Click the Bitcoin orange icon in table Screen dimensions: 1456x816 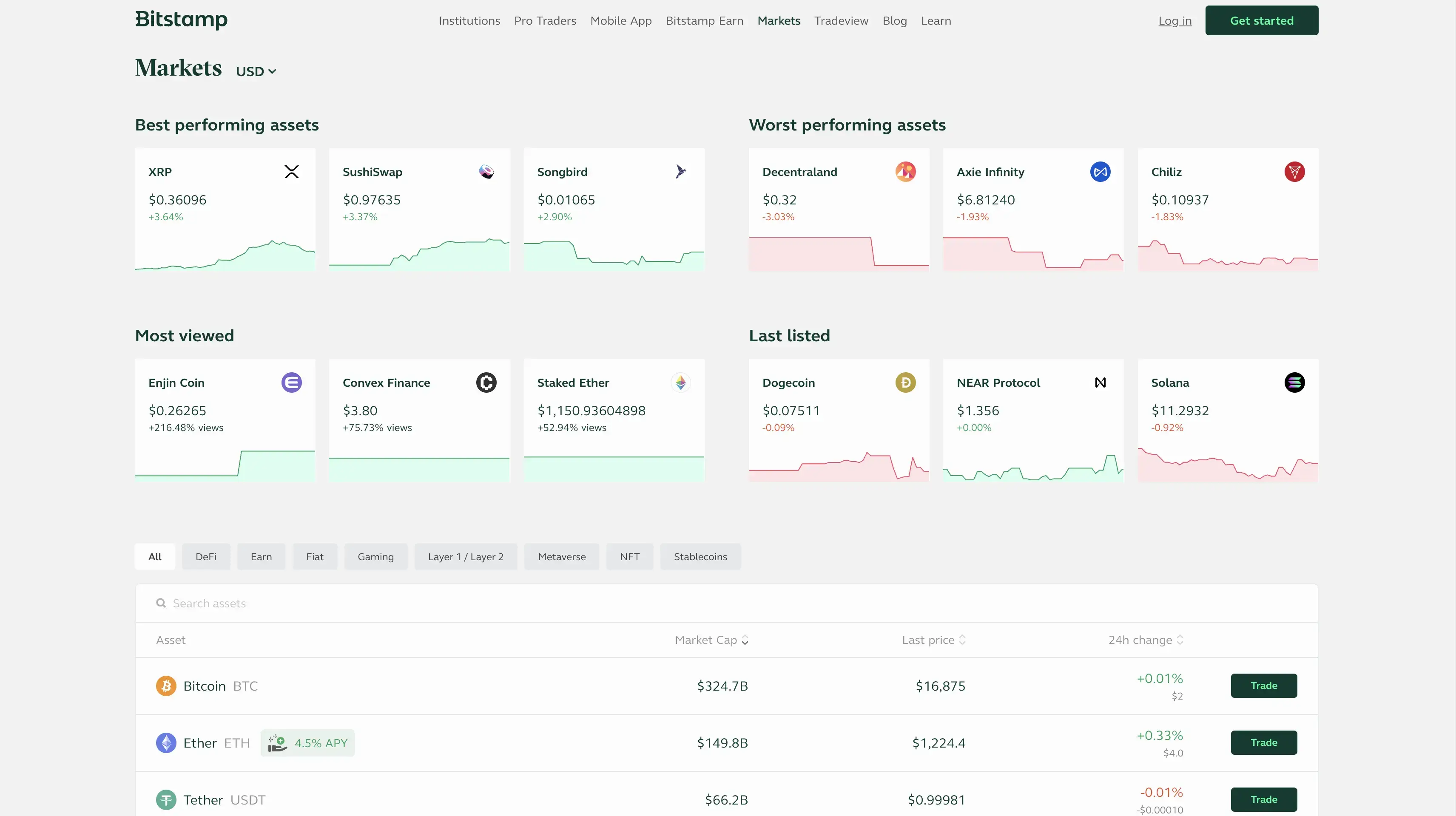[x=166, y=686]
